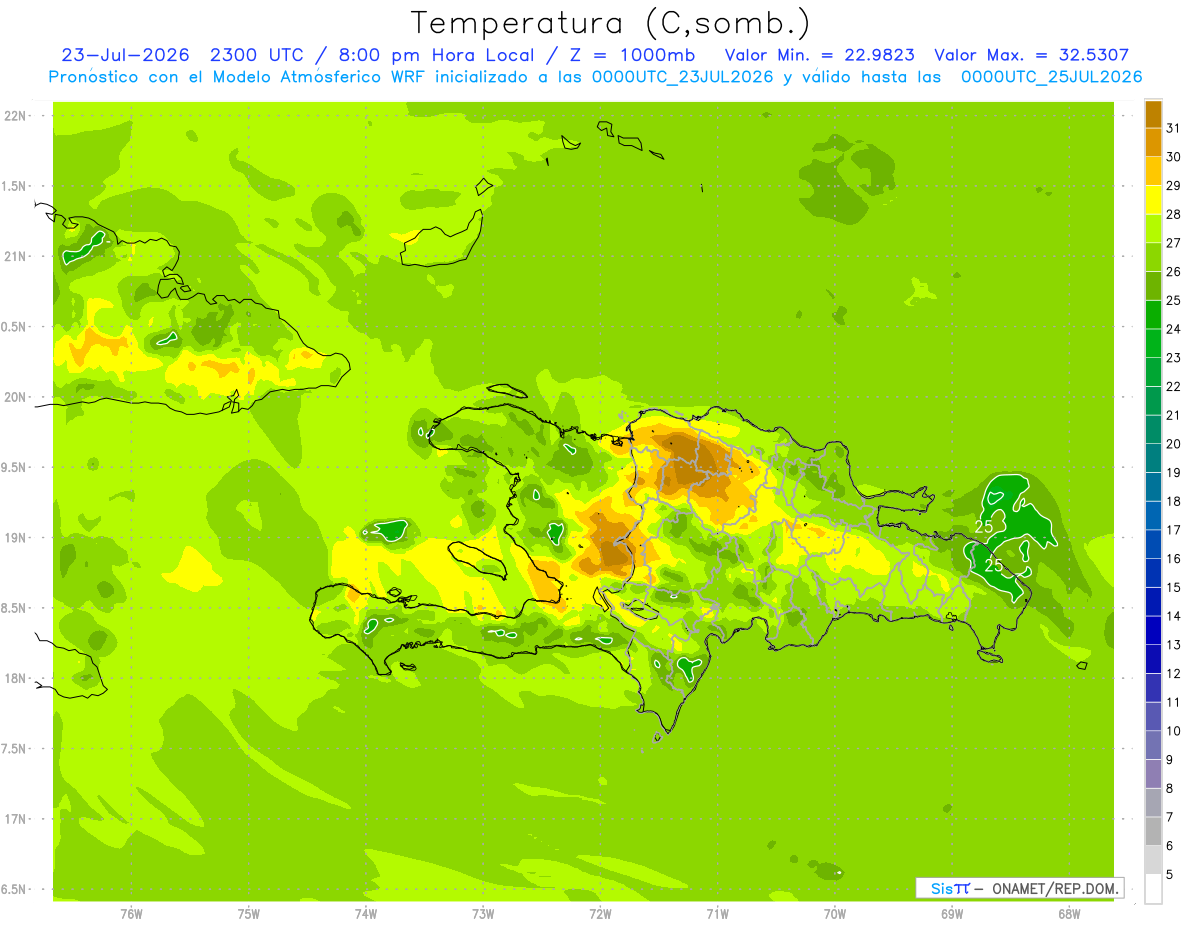This screenshot has height=927, width=1200.
Task: Click the '18N' latitude label
Action: tap(15, 678)
